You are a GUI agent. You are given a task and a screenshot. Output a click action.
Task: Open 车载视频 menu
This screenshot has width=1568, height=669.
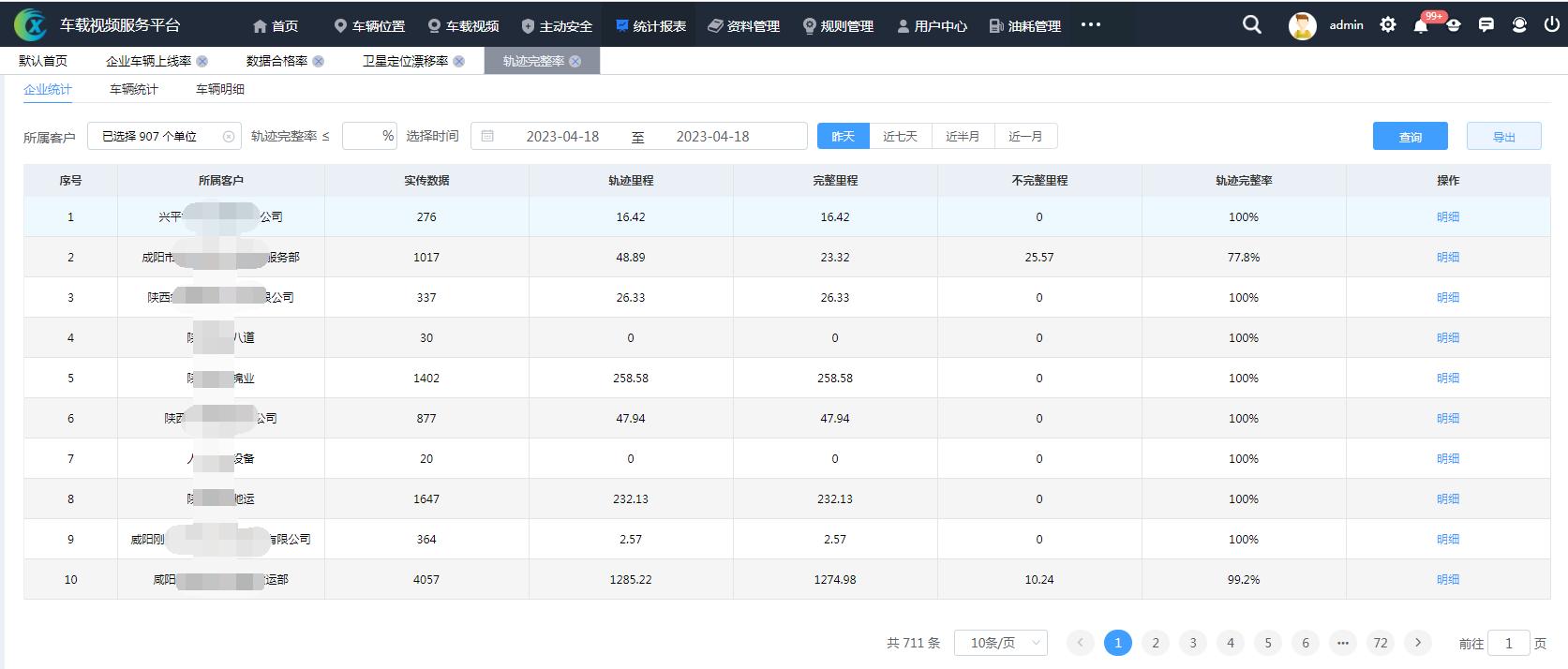coord(463,26)
